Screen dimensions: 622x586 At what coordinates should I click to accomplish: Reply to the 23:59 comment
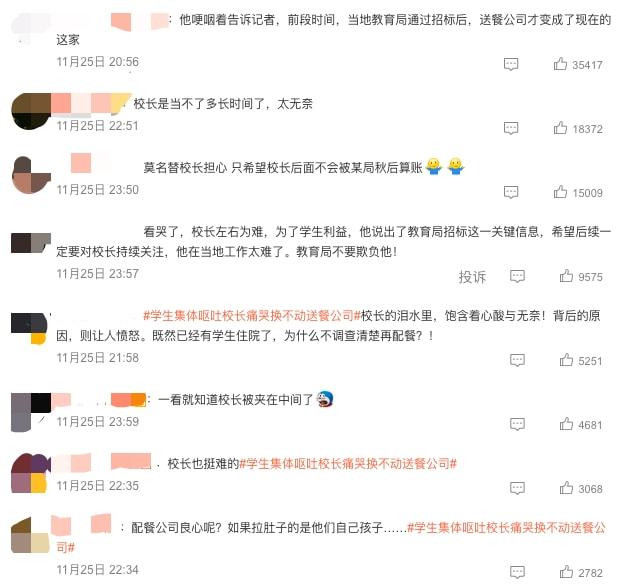[517, 425]
